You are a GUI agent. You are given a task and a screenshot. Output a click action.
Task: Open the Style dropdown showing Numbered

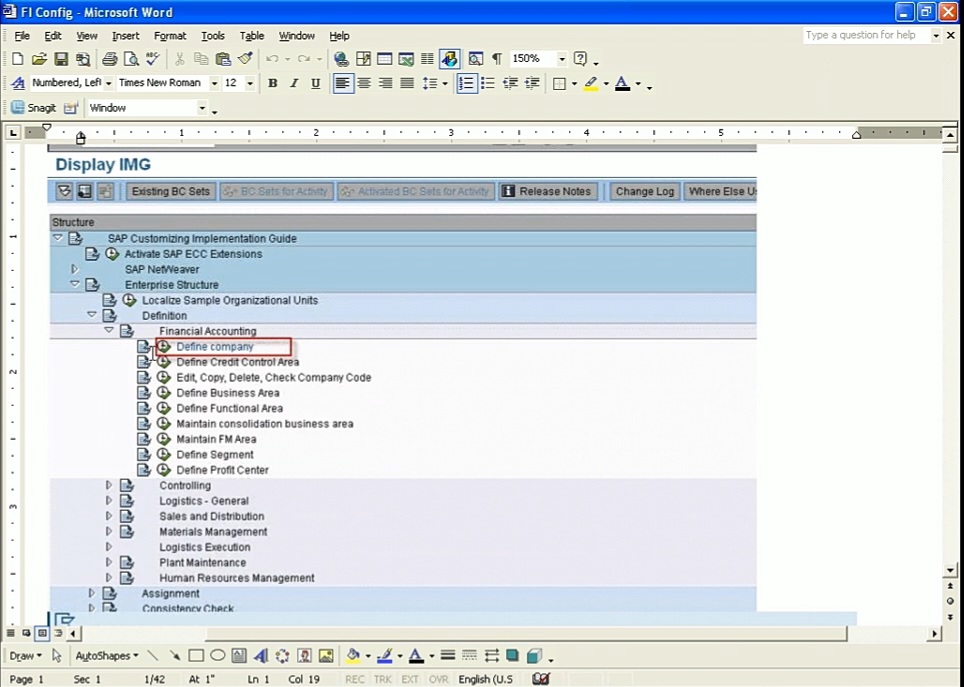coord(108,83)
